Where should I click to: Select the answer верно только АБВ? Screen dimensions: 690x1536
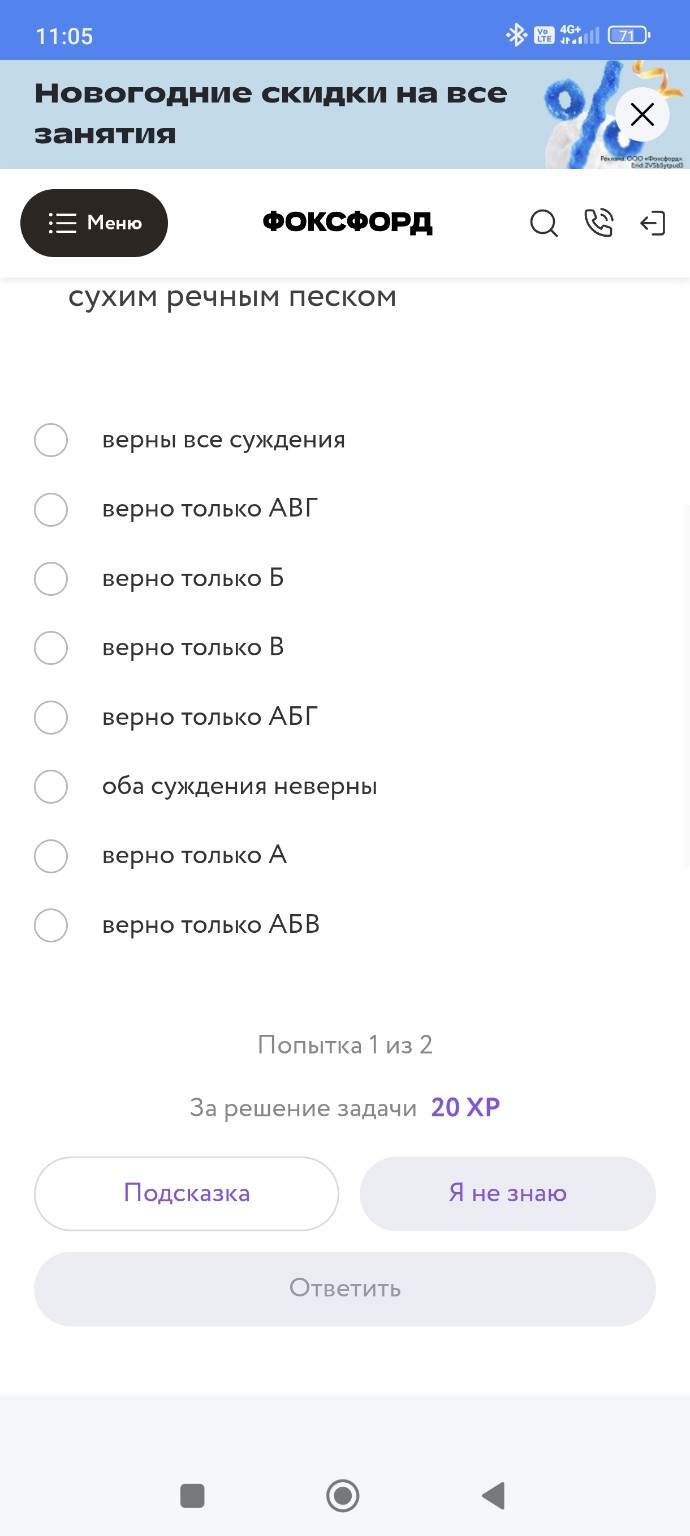[51, 926]
